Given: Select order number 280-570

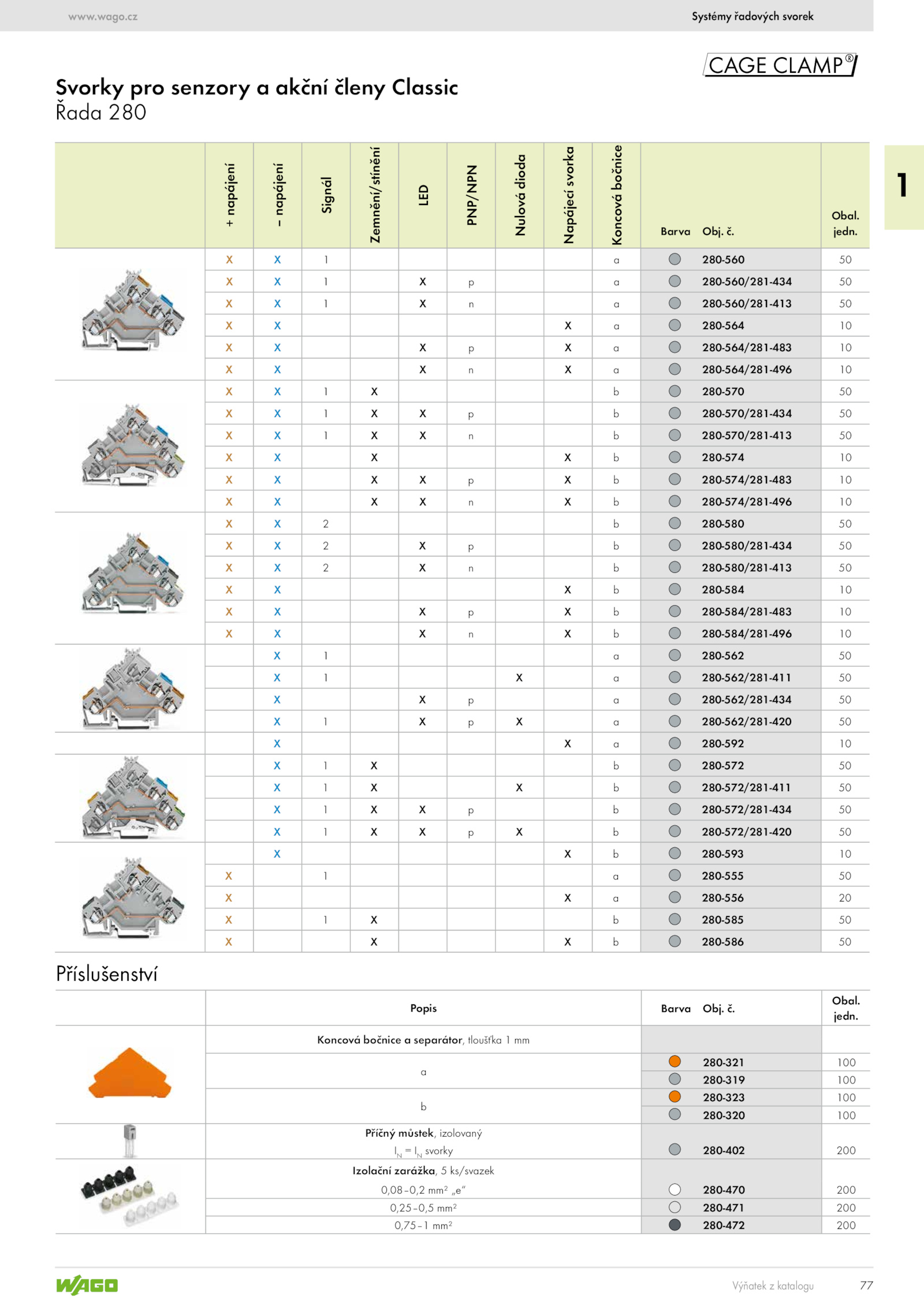Looking at the screenshot, I should [723, 392].
